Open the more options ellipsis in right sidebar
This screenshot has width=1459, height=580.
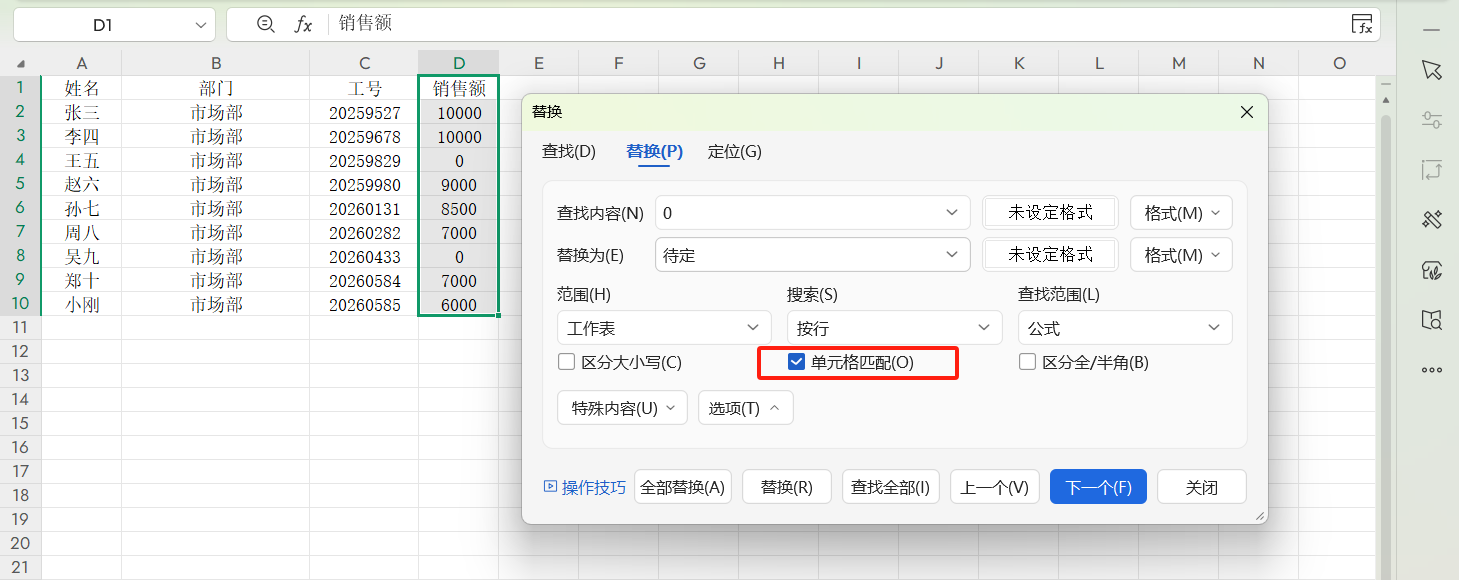(1432, 370)
